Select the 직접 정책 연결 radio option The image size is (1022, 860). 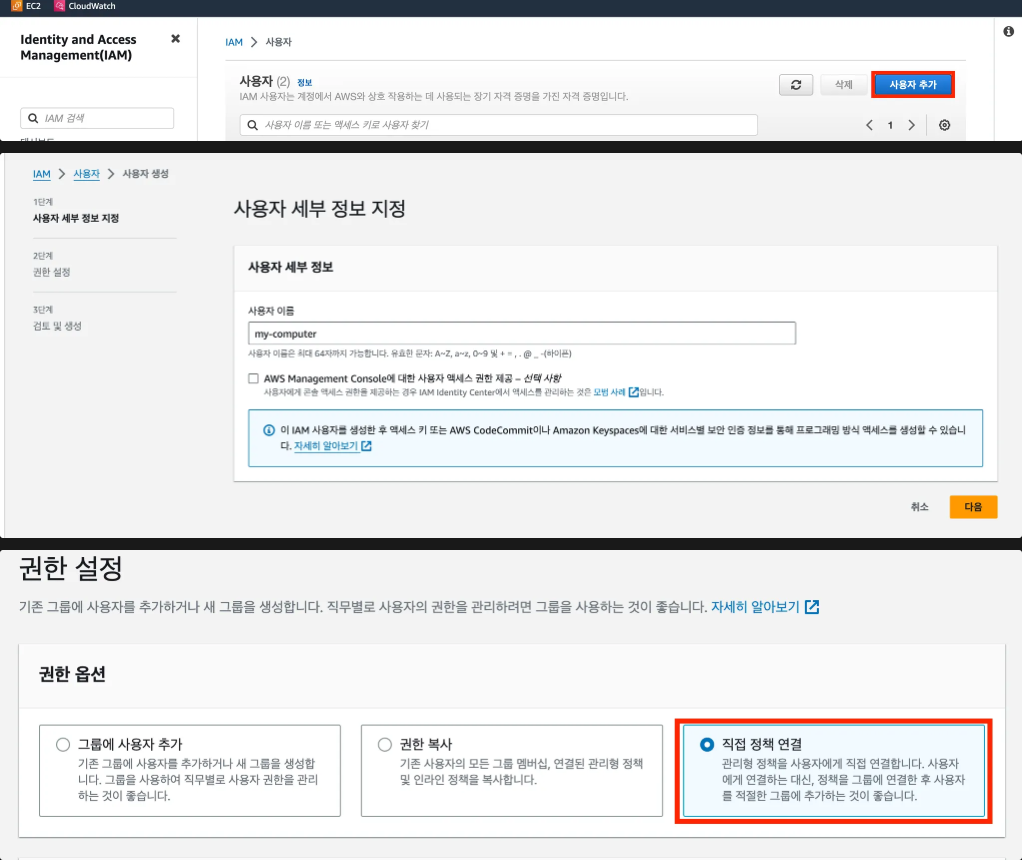[707, 745]
